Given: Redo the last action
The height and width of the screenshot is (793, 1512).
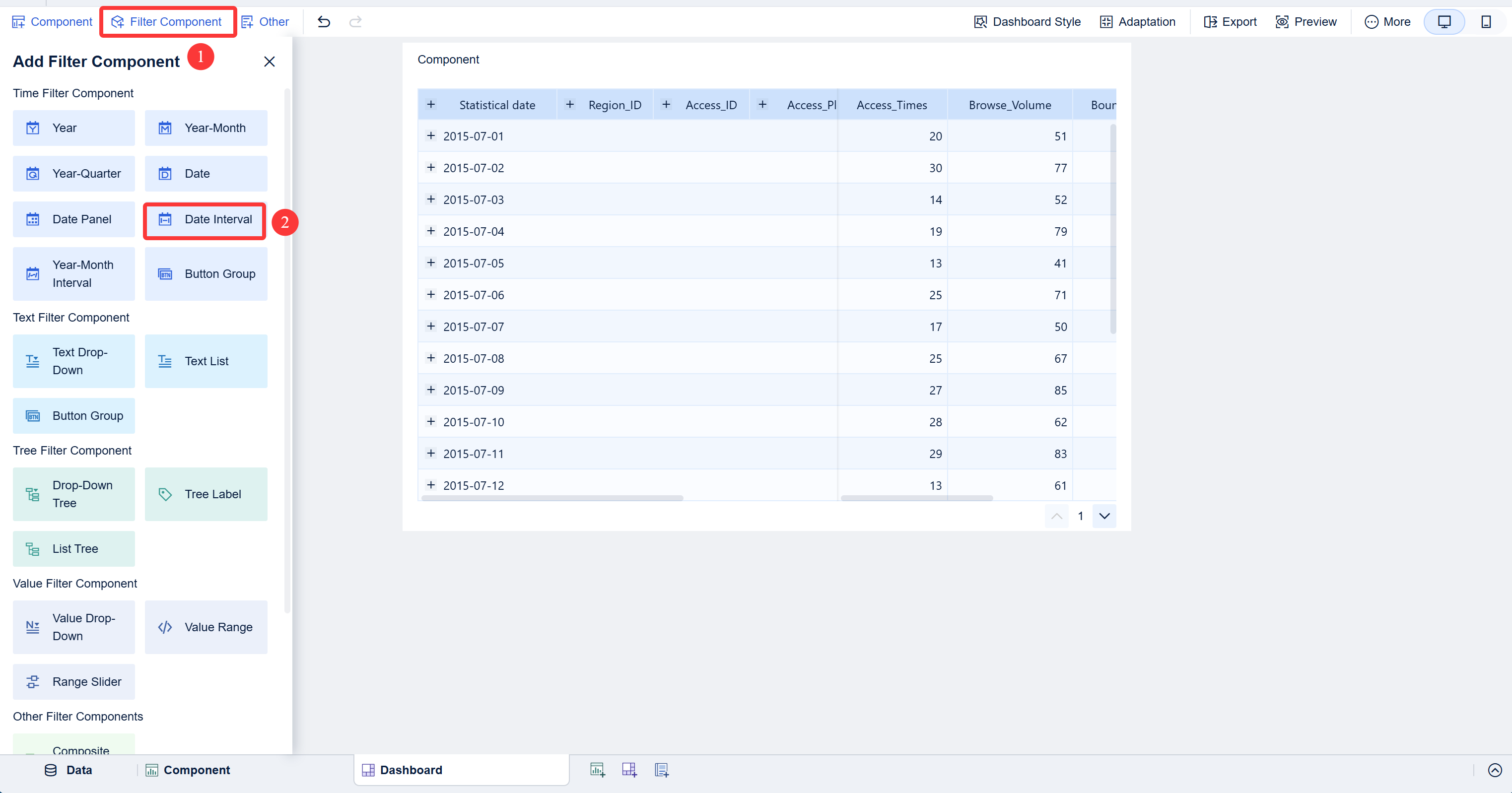Looking at the screenshot, I should [x=356, y=22].
